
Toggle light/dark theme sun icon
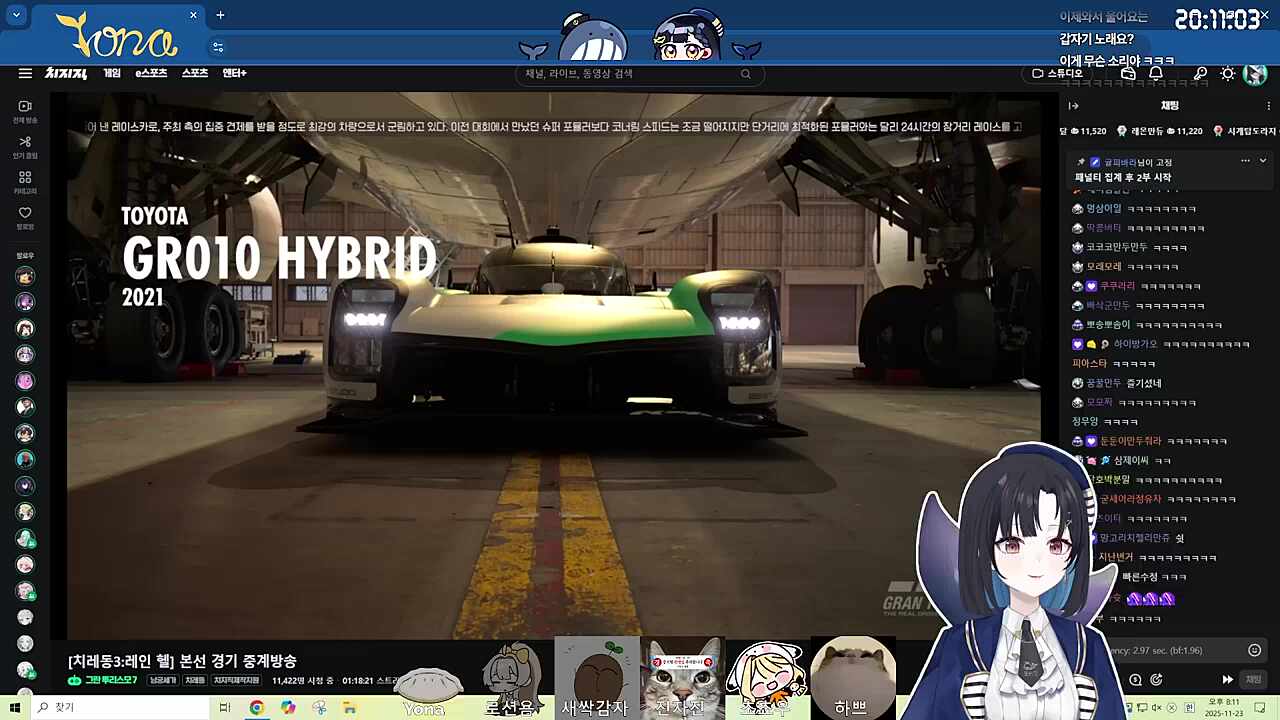[x=1227, y=74]
